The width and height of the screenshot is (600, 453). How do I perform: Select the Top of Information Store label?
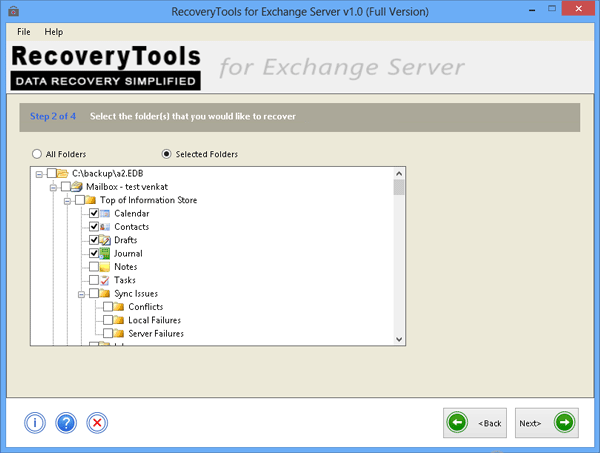pos(148,200)
